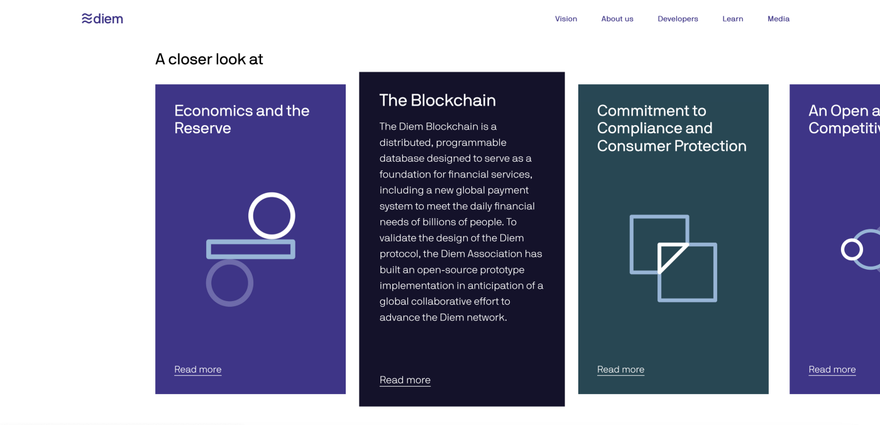Go to the Developers section

[677, 19]
